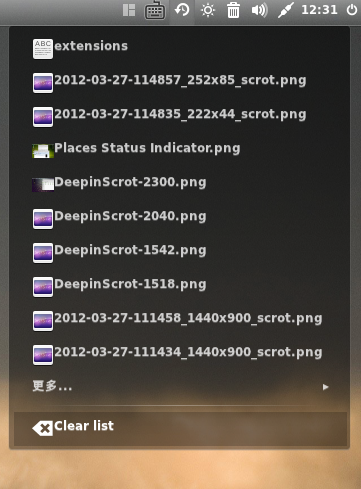Open DeepinScrot-1518.png

tap(180, 286)
